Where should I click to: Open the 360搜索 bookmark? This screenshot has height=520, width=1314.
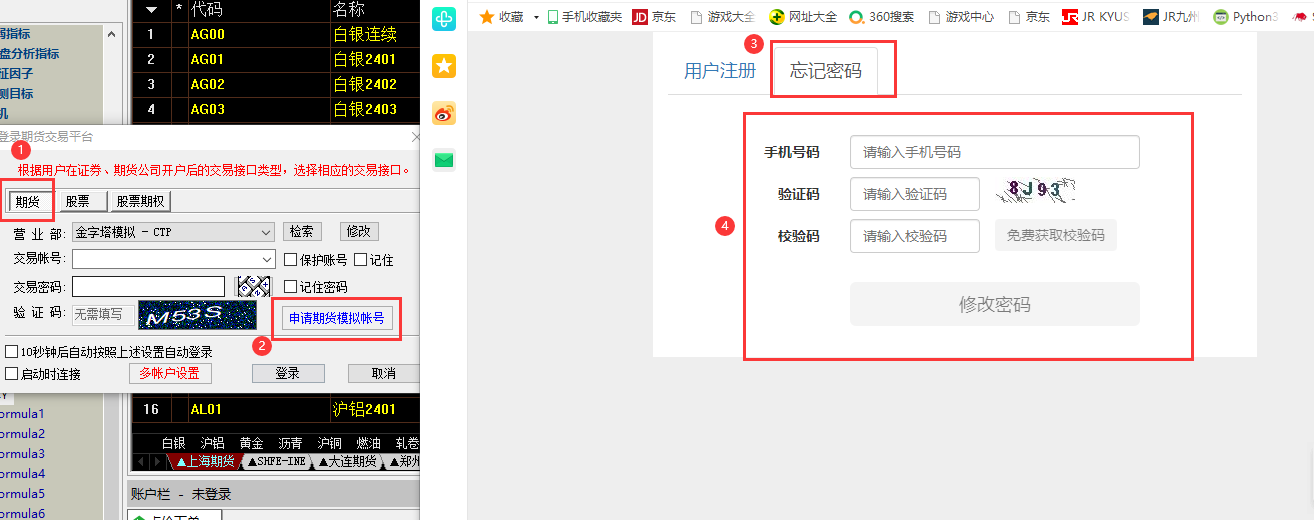pyautogui.click(x=881, y=17)
